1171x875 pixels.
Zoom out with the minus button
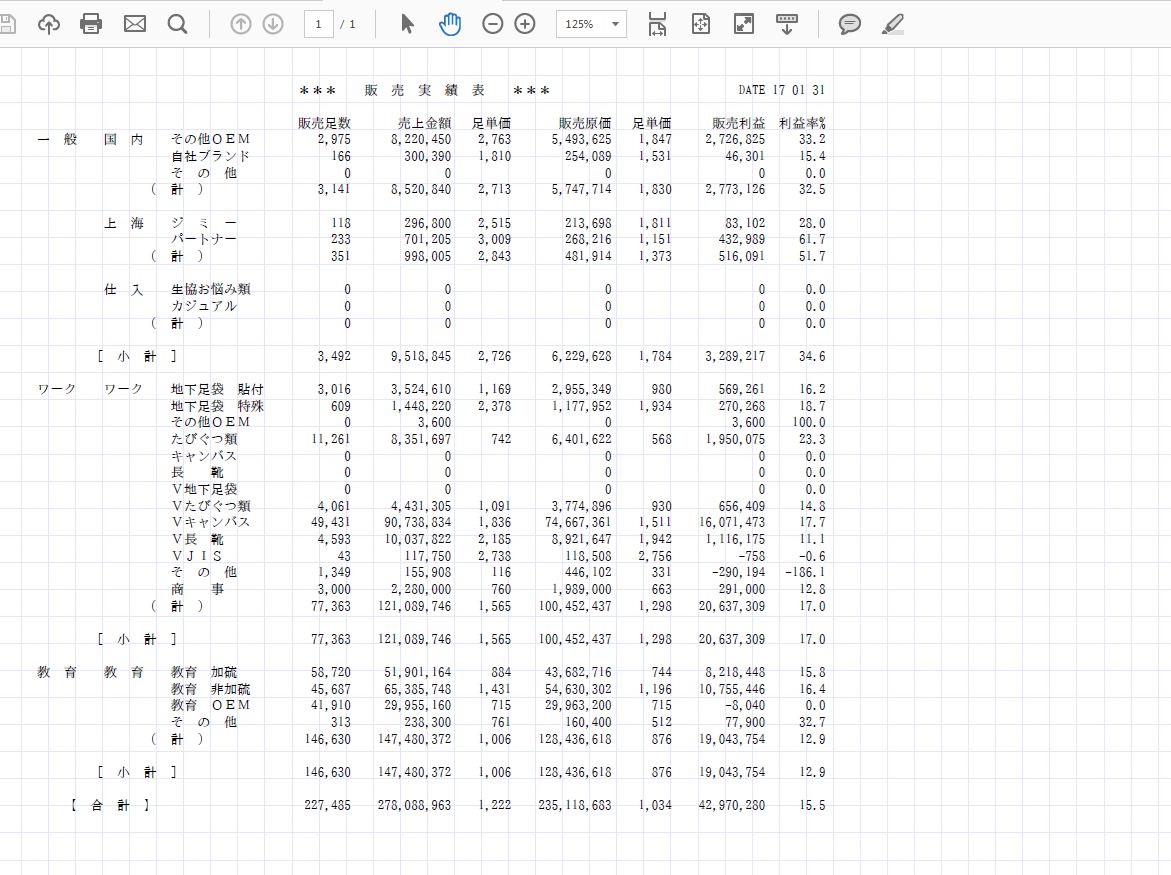493,24
